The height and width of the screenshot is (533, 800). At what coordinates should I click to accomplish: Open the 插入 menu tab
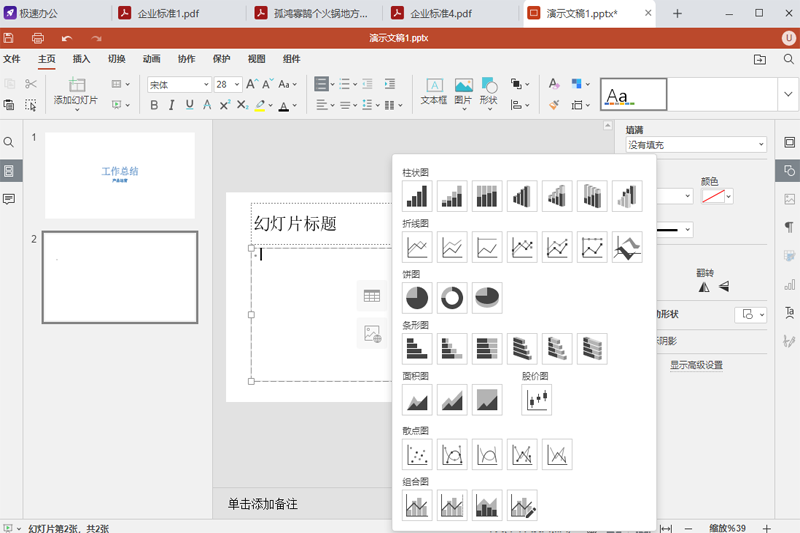click(x=81, y=59)
